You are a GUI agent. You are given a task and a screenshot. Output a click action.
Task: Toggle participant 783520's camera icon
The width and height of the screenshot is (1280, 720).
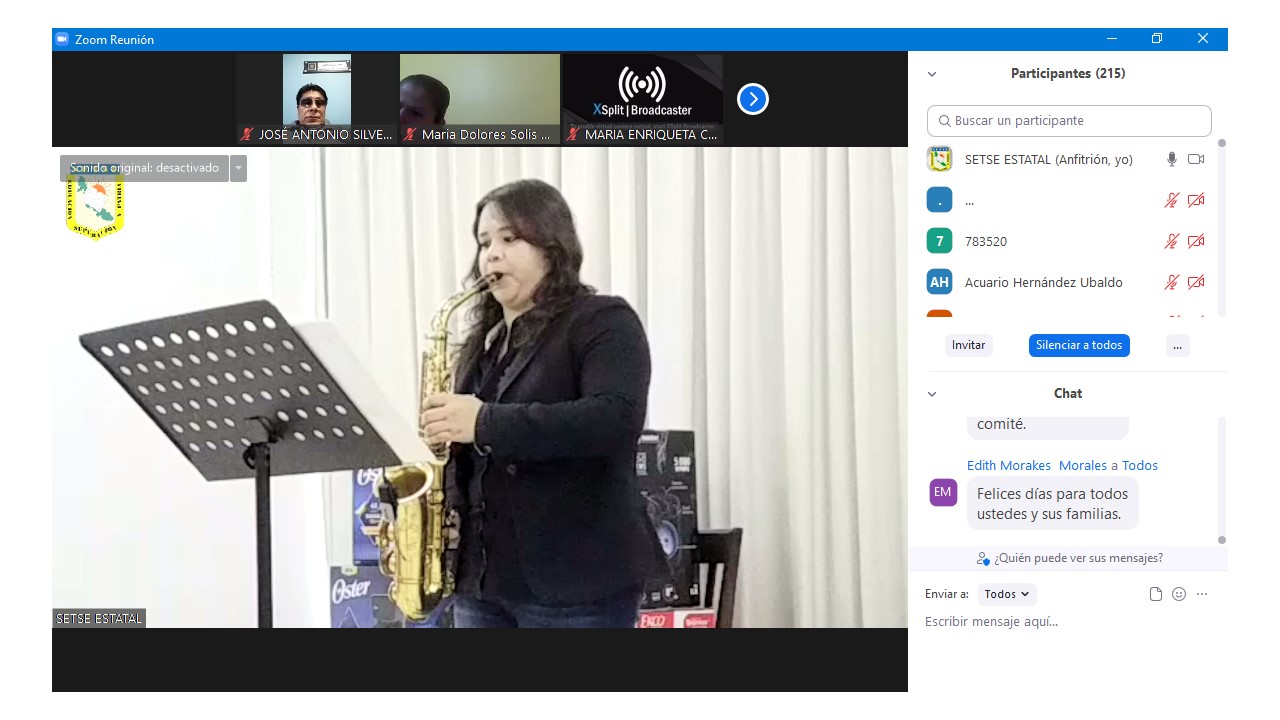(x=1196, y=241)
